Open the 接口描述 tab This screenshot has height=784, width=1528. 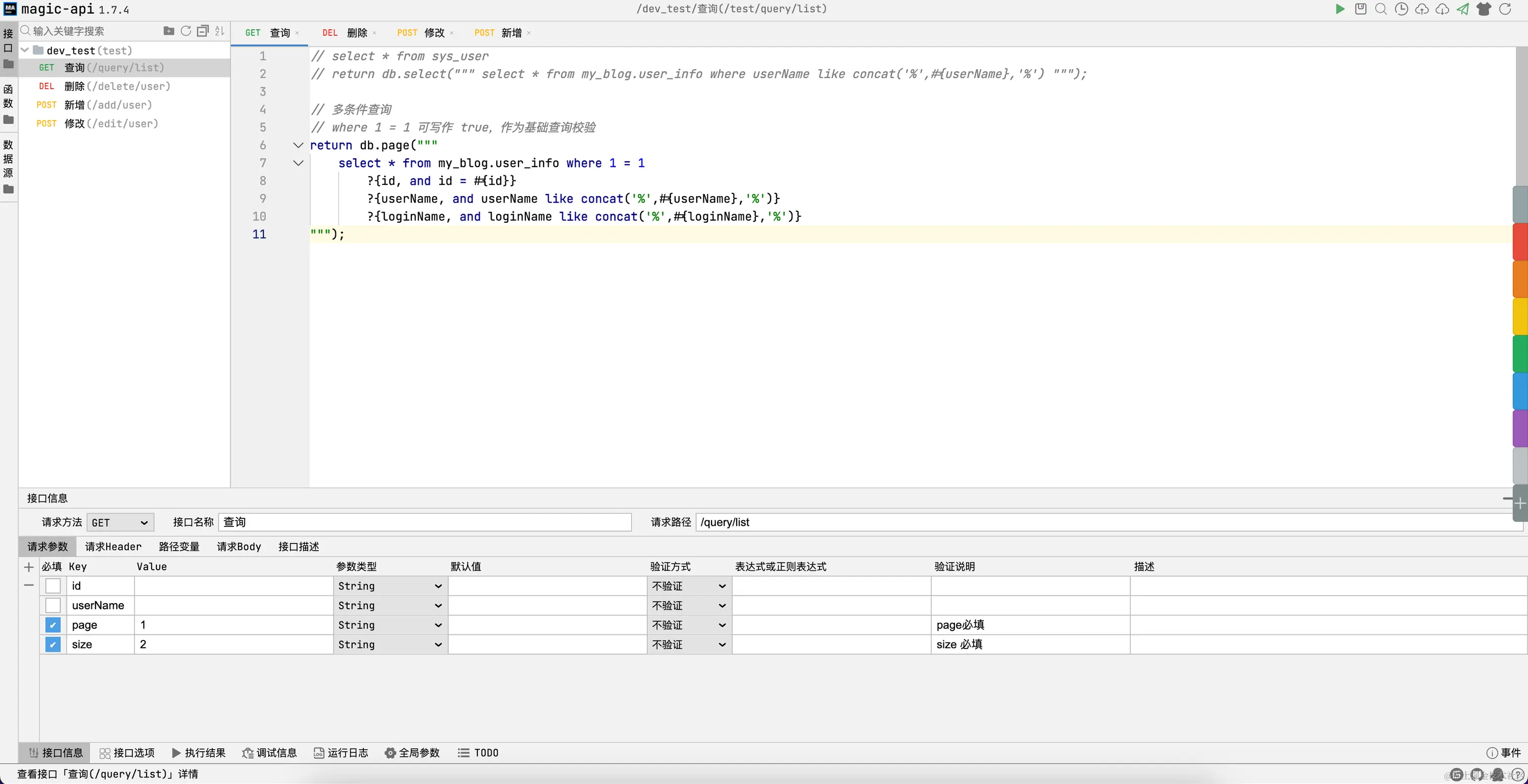click(299, 547)
